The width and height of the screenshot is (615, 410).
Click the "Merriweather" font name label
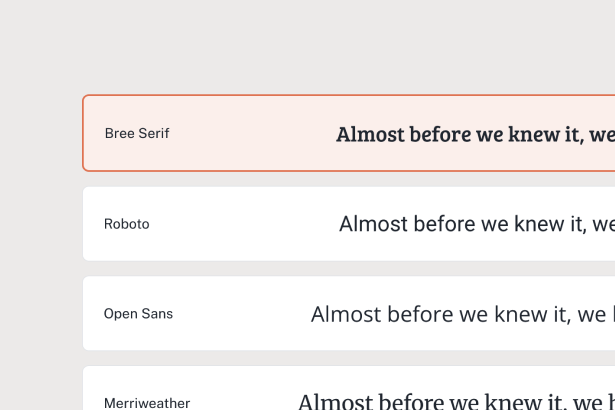pos(147,403)
